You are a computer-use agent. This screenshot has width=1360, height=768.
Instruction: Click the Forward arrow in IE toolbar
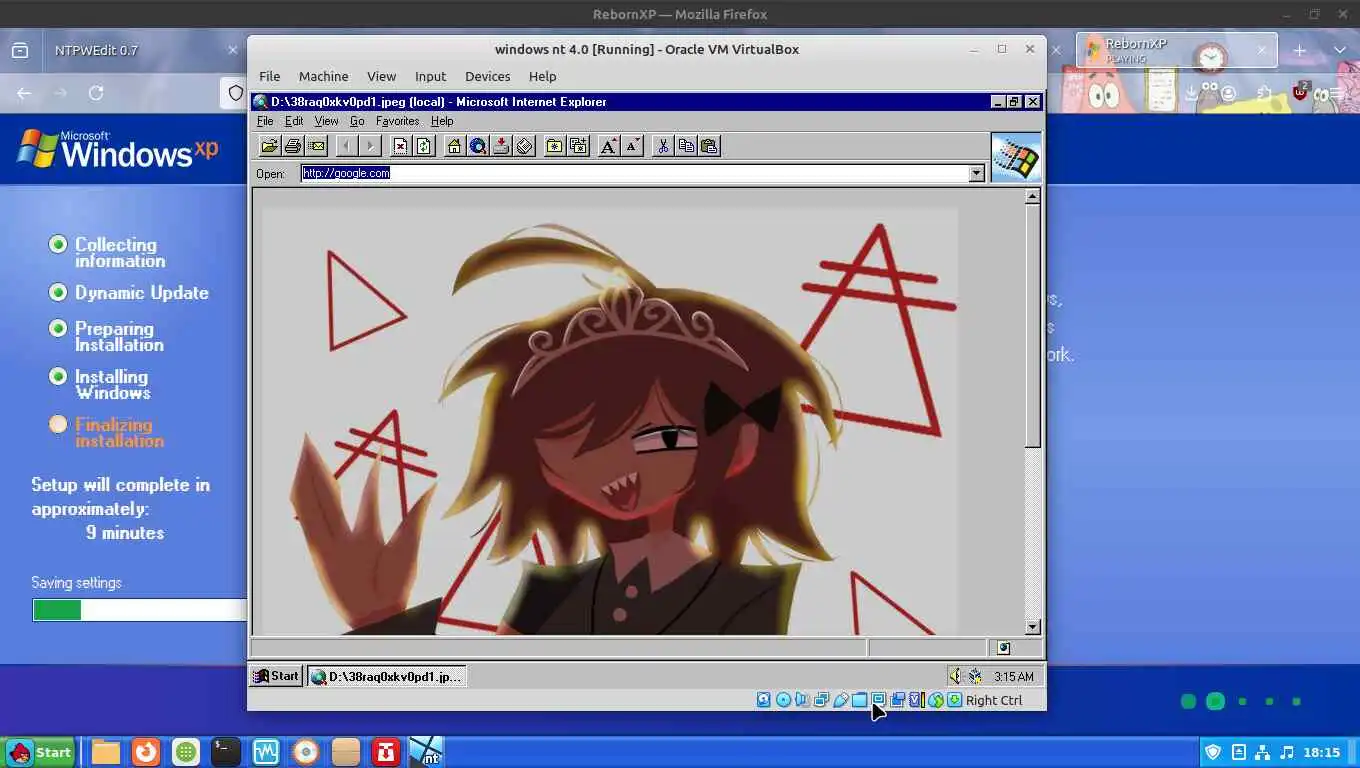pyautogui.click(x=370, y=146)
